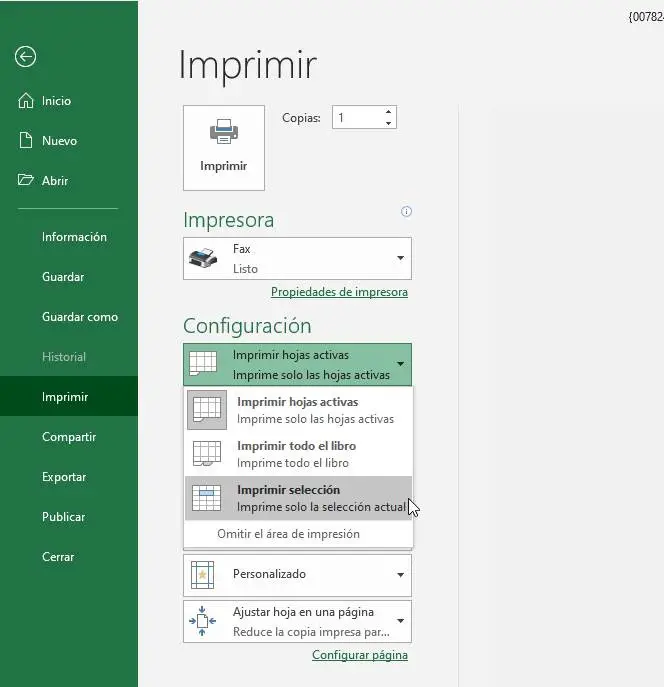
Task: Select Imprimir in the sidebar
Action: 69,397
